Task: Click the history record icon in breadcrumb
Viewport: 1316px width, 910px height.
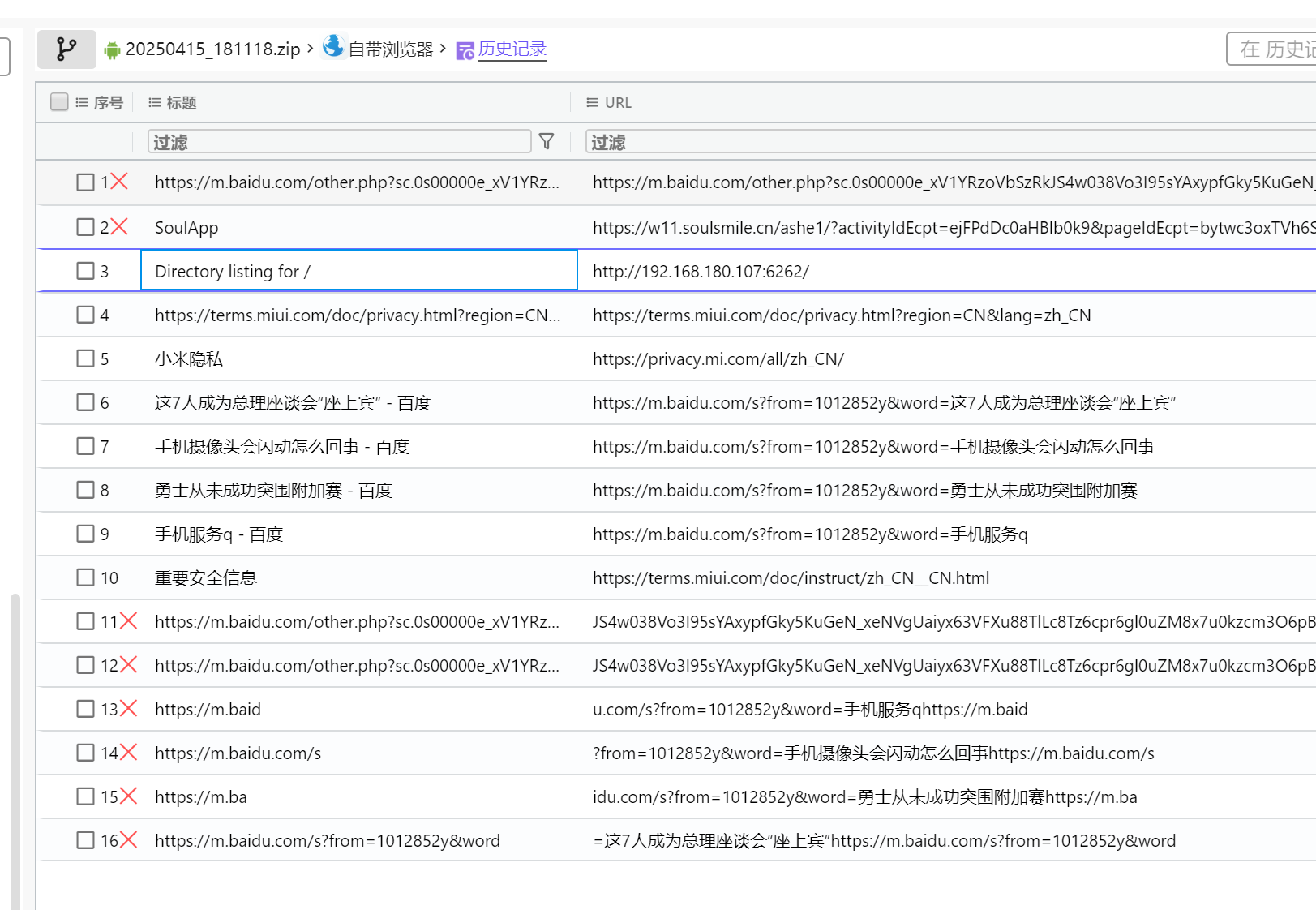Action: coord(465,51)
